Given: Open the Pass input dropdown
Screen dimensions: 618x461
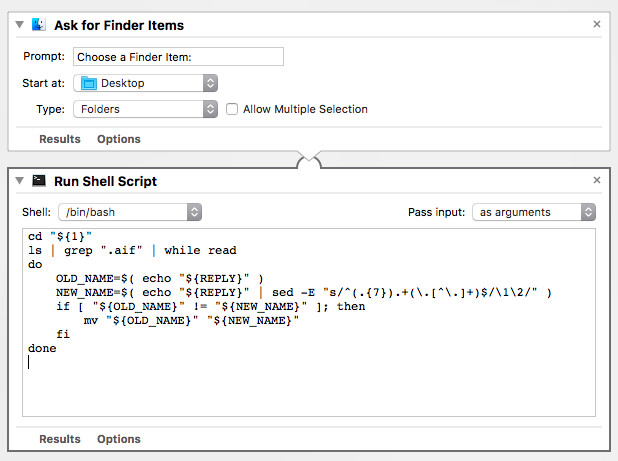Looking at the screenshot, I should [x=535, y=212].
